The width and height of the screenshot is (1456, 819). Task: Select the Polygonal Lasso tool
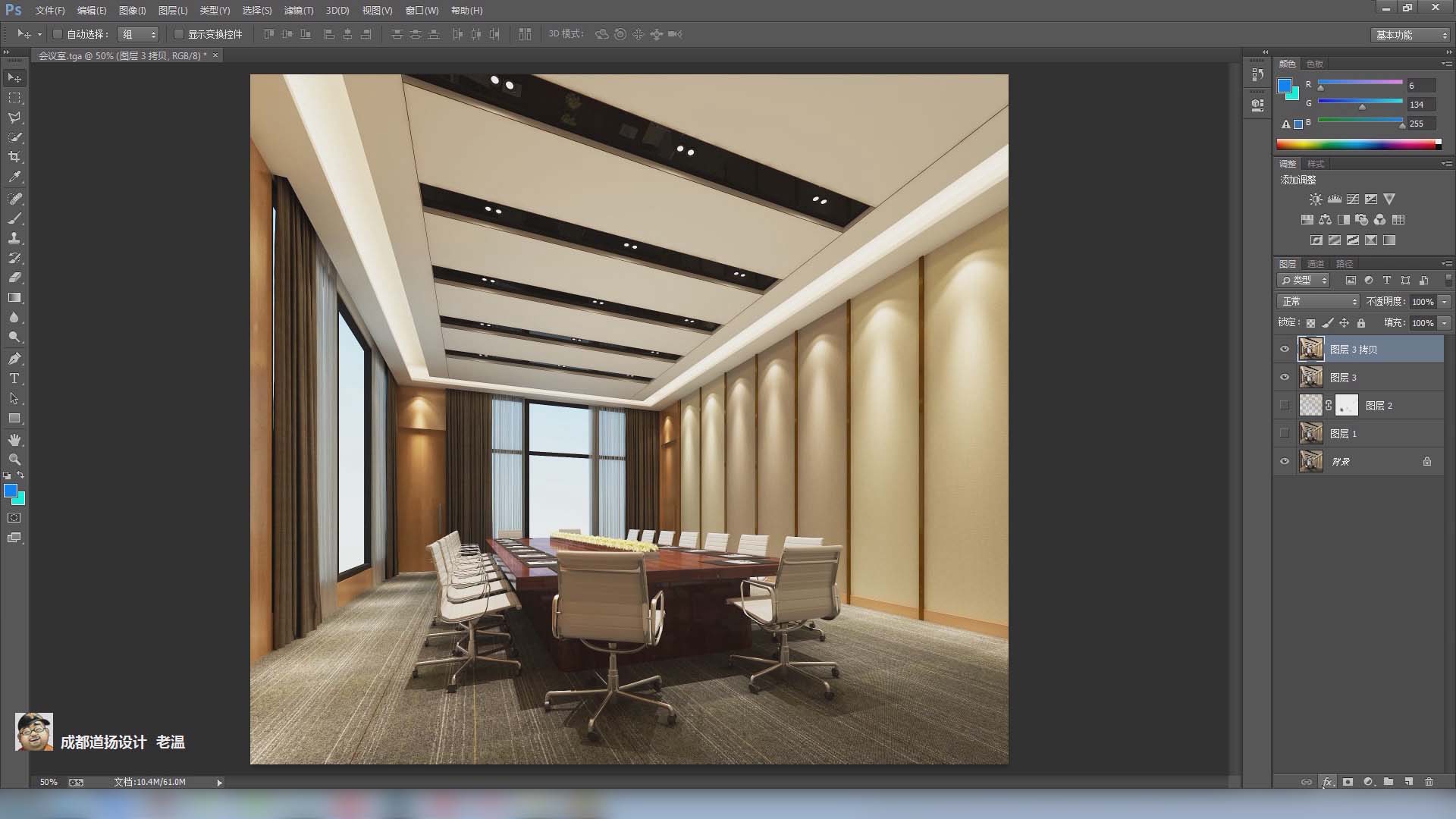[x=14, y=118]
